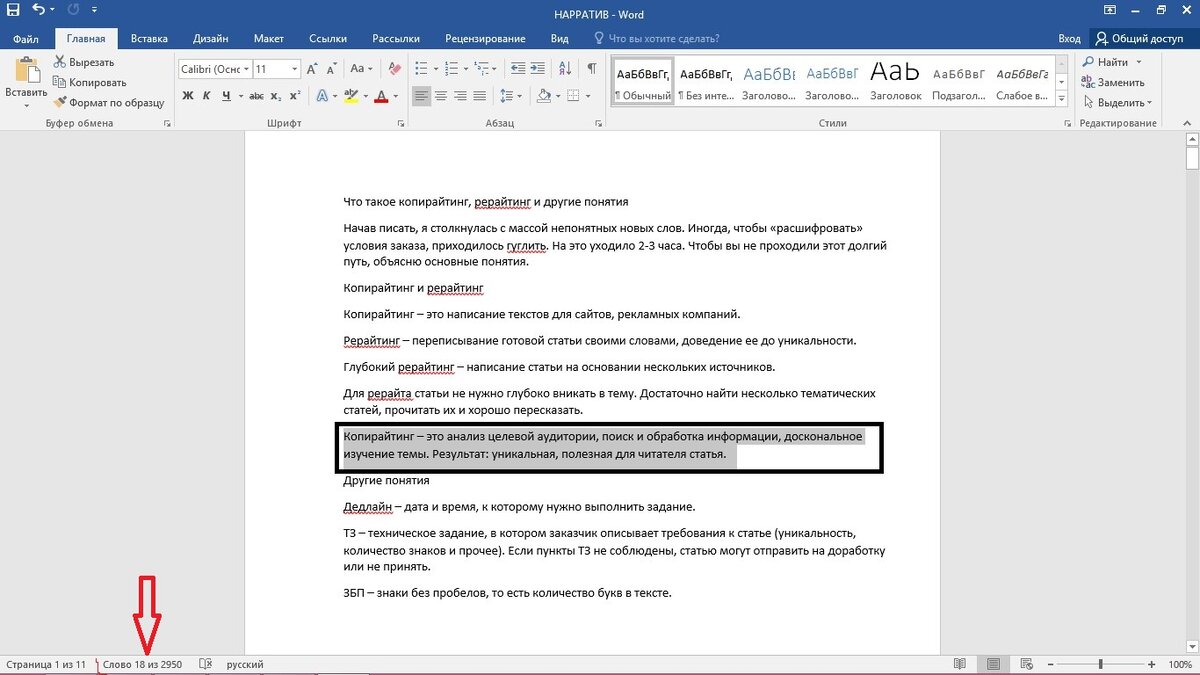Image resolution: width=1200 pixels, height=675 pixels.
Task: Switch to the Вставка tab
Action: tap(149, 38)
